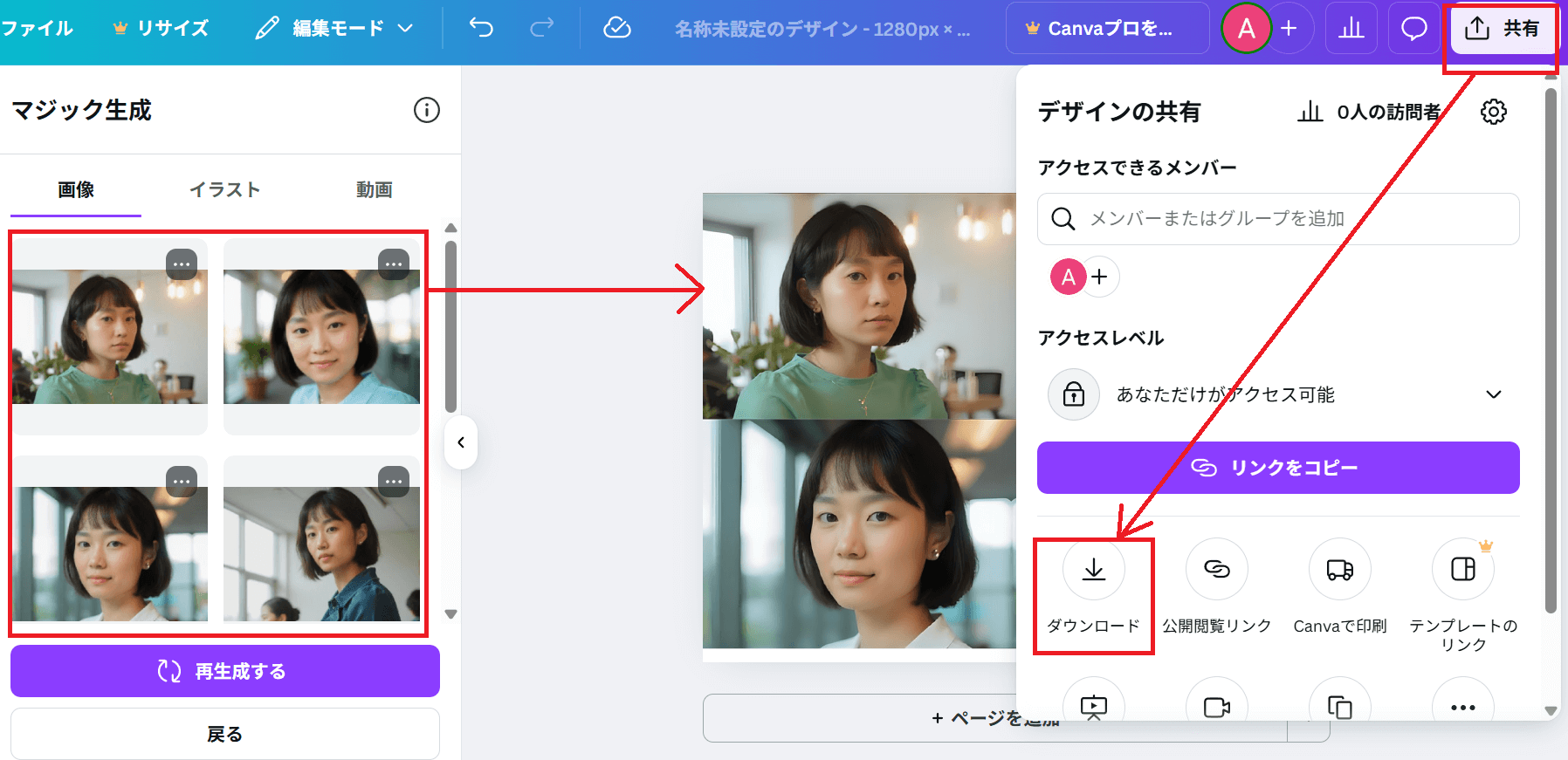The image size is (1568, 760).
Task: Click the share panel vertical scrollbar
Action: click(x=1551, y=349)
